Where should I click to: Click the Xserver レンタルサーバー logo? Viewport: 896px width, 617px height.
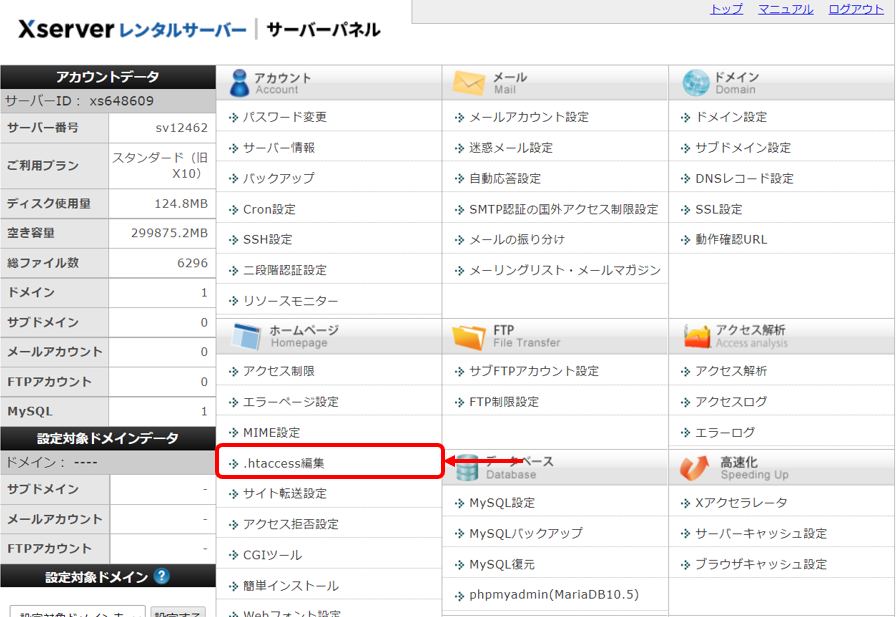point(132,29)
